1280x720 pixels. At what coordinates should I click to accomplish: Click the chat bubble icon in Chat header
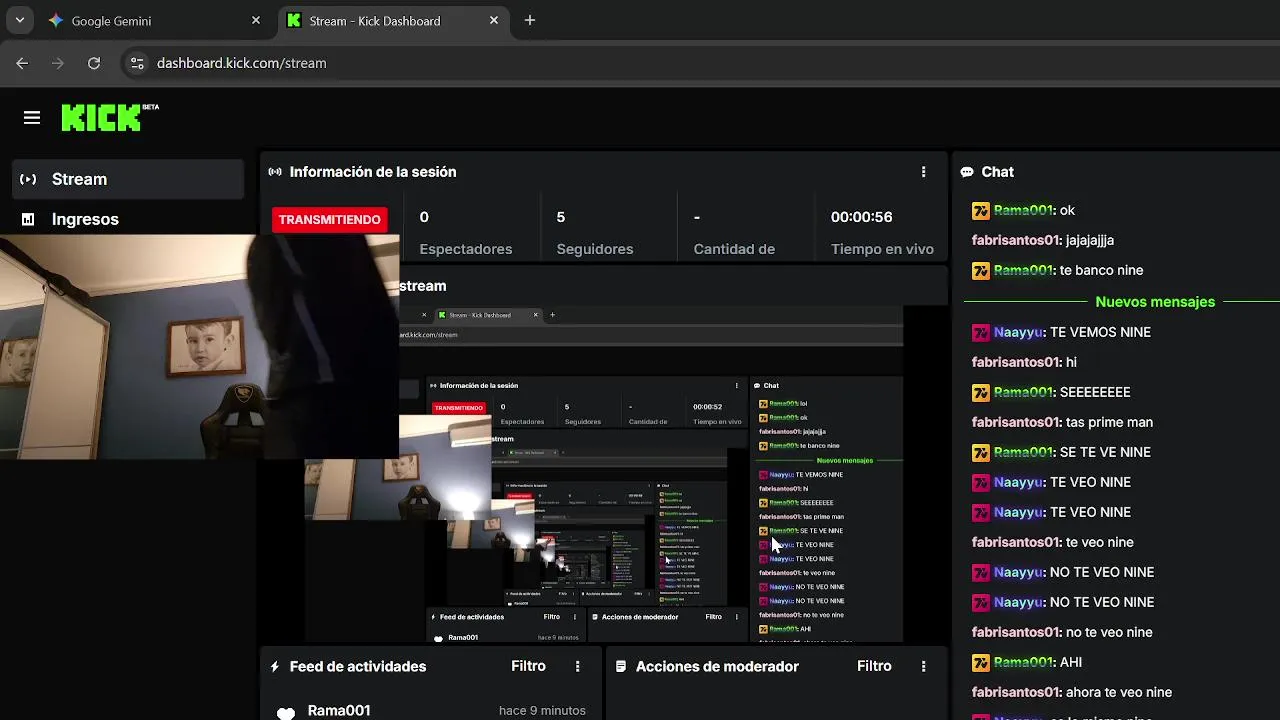tap(967, 172)
